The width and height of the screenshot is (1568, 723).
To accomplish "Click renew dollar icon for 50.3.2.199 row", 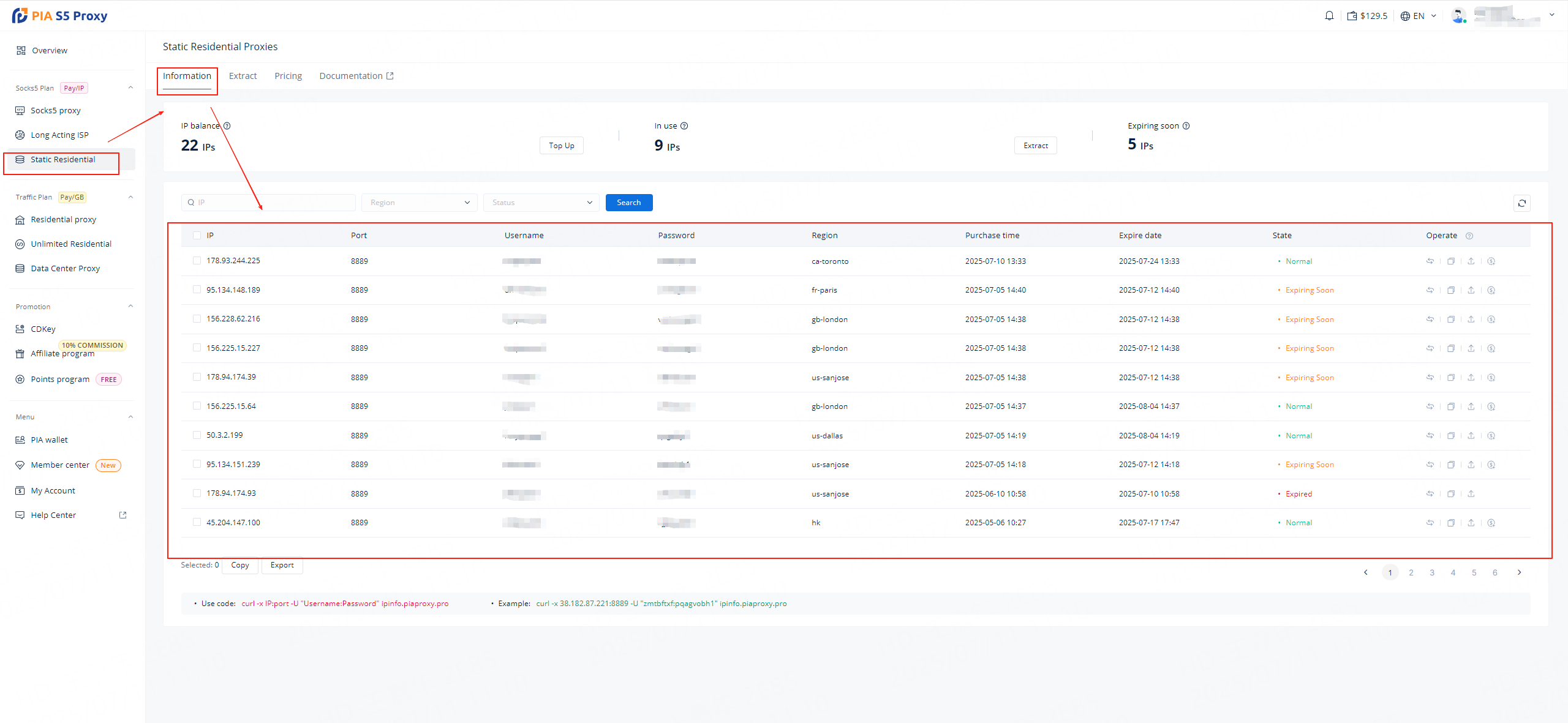I will pos(1491,436).
